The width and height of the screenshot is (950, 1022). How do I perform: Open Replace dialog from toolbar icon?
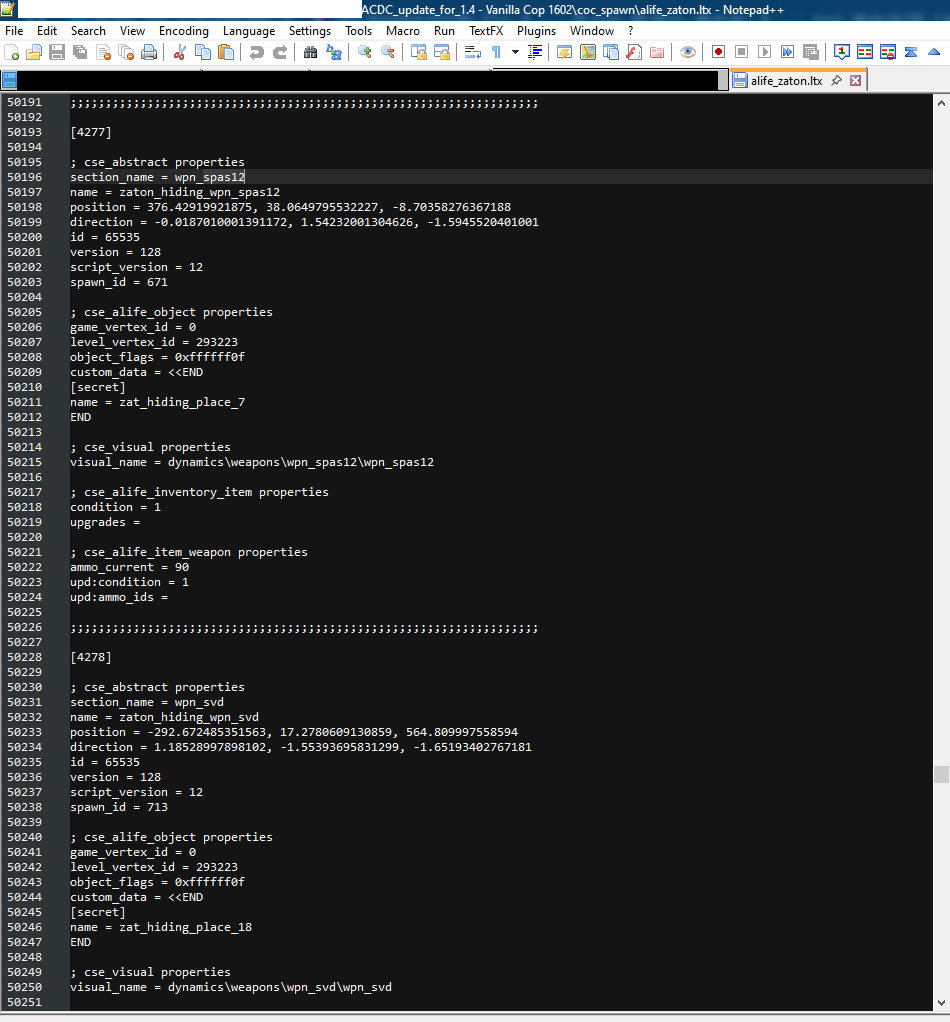click(x=334, y=52)
